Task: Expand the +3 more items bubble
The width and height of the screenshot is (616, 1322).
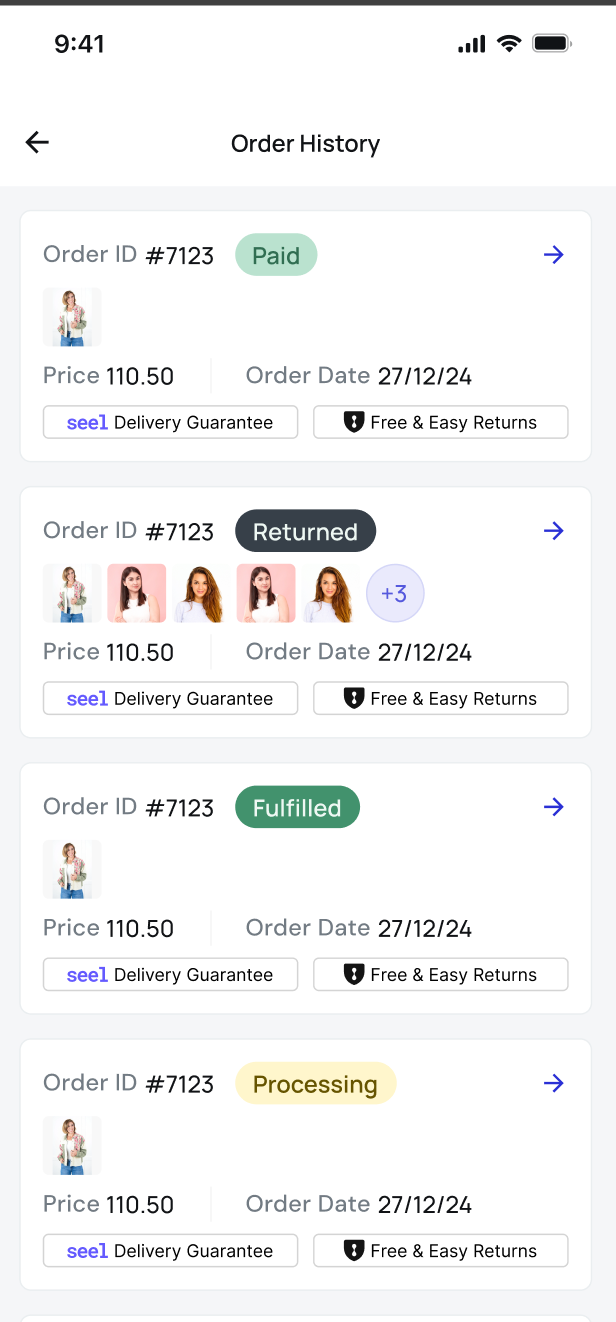Action: [x=395, y=594]
